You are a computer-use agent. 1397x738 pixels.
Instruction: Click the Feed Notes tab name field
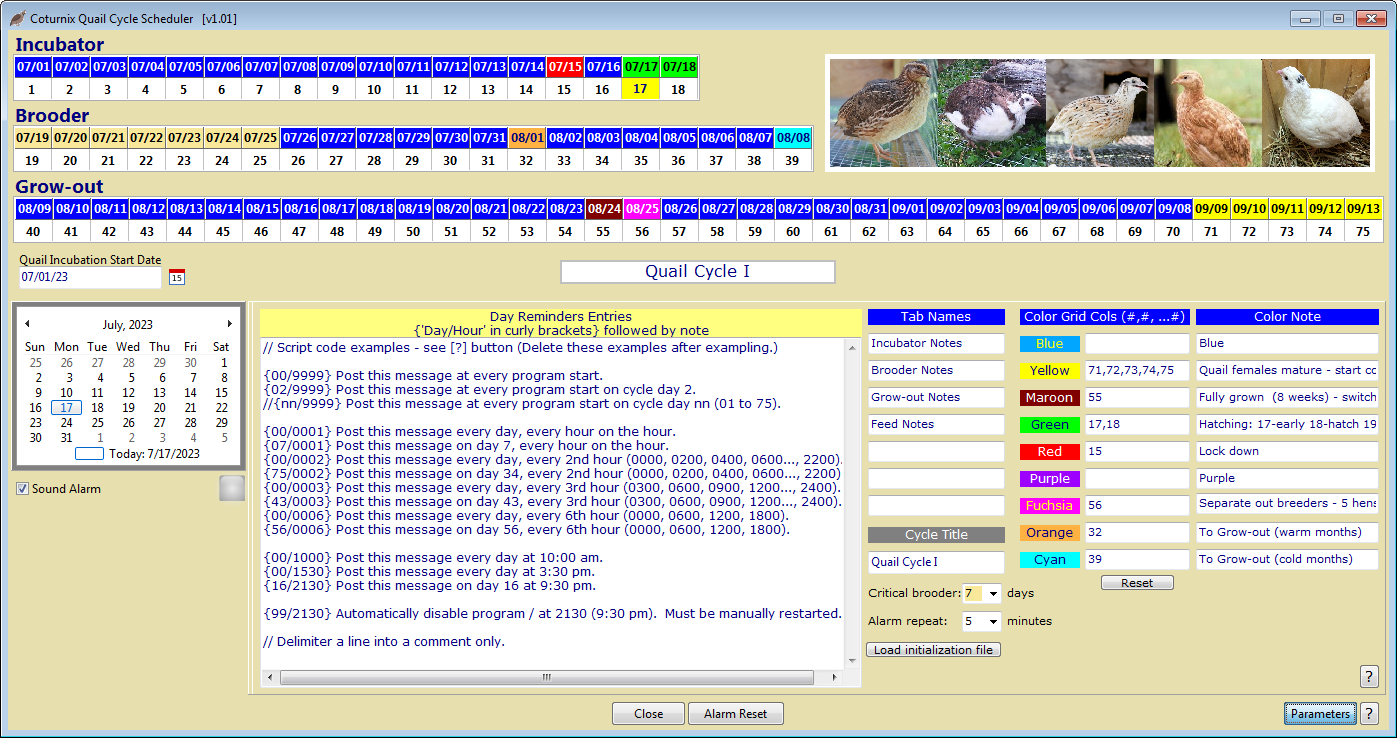click(935, 424)
